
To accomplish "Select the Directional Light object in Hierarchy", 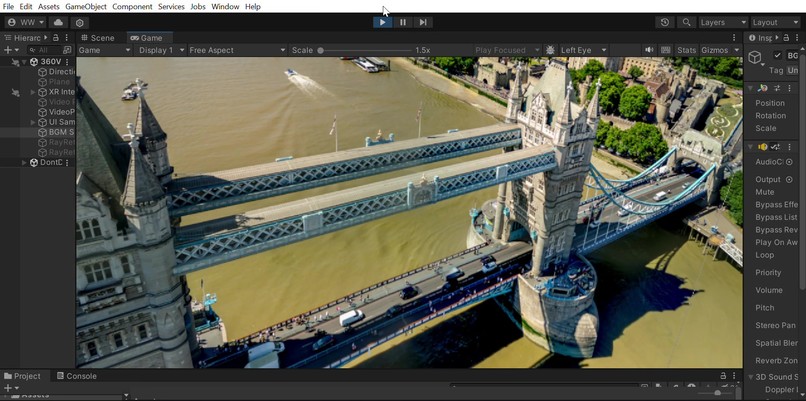I will 57,71.
